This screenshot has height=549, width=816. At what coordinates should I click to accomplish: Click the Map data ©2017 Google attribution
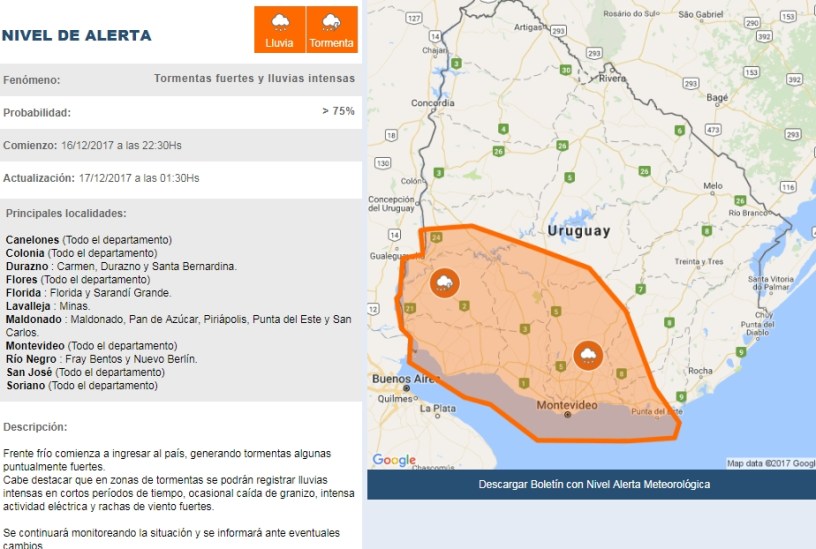coord(769,463)
